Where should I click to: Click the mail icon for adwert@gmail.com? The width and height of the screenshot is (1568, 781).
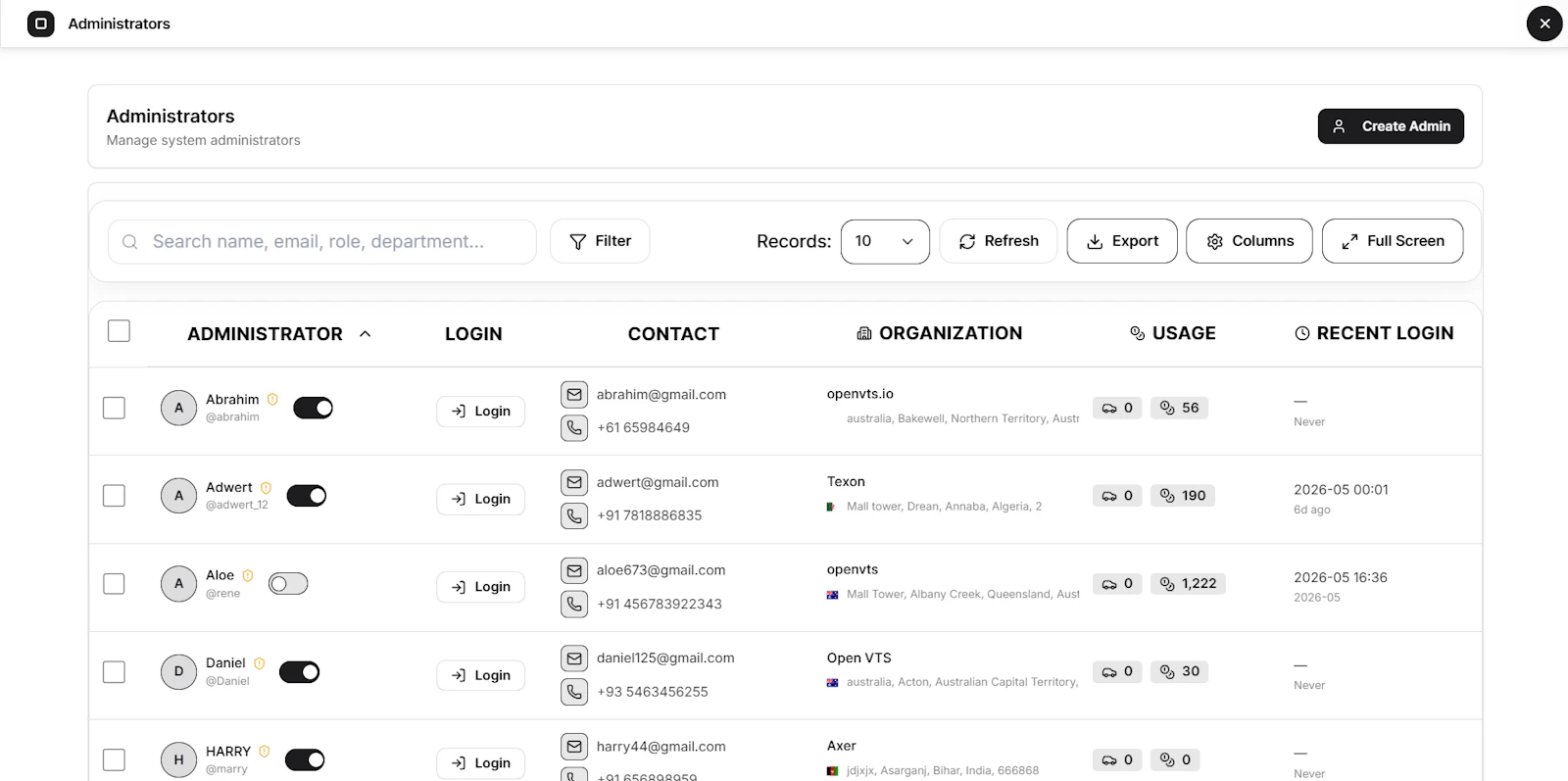(574, 483)
